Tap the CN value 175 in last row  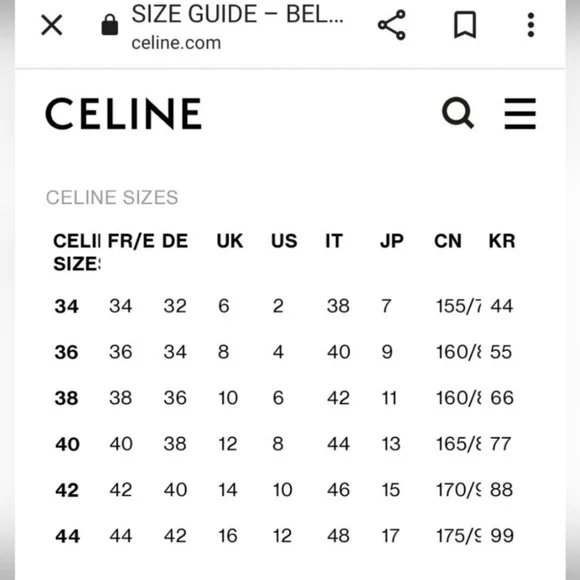point(458,536)
